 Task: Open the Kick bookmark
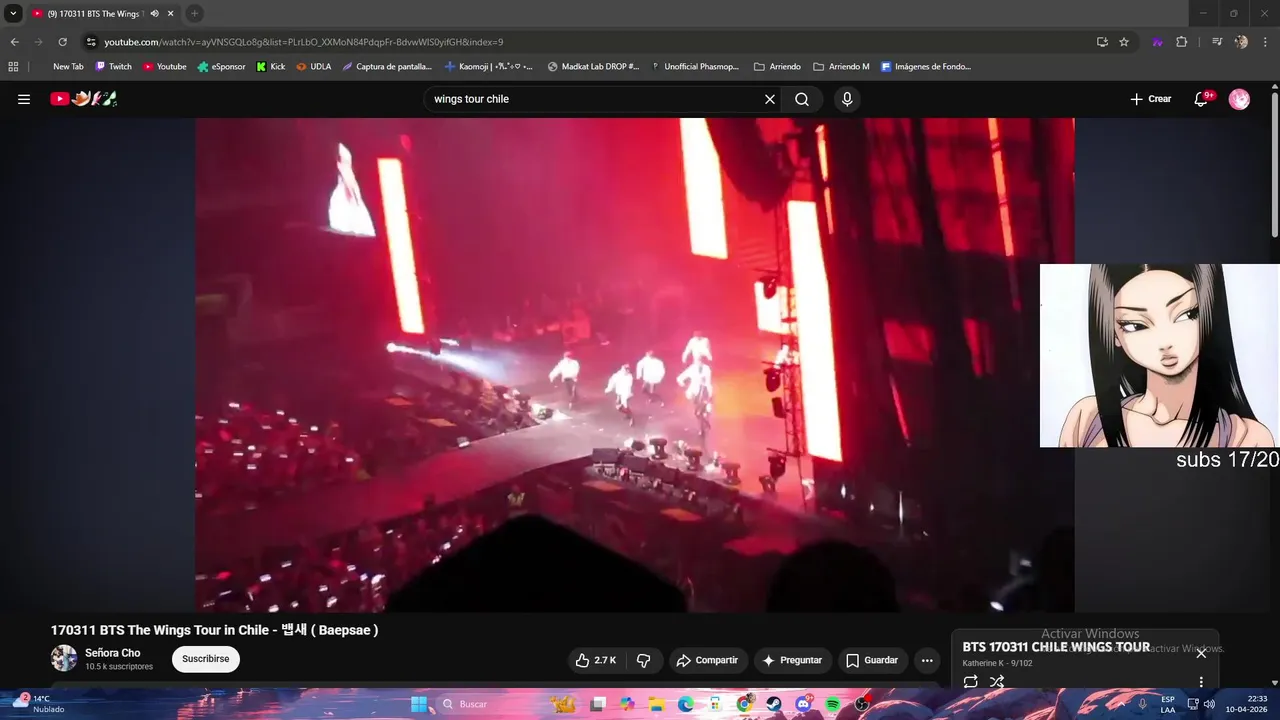point(271,67)
